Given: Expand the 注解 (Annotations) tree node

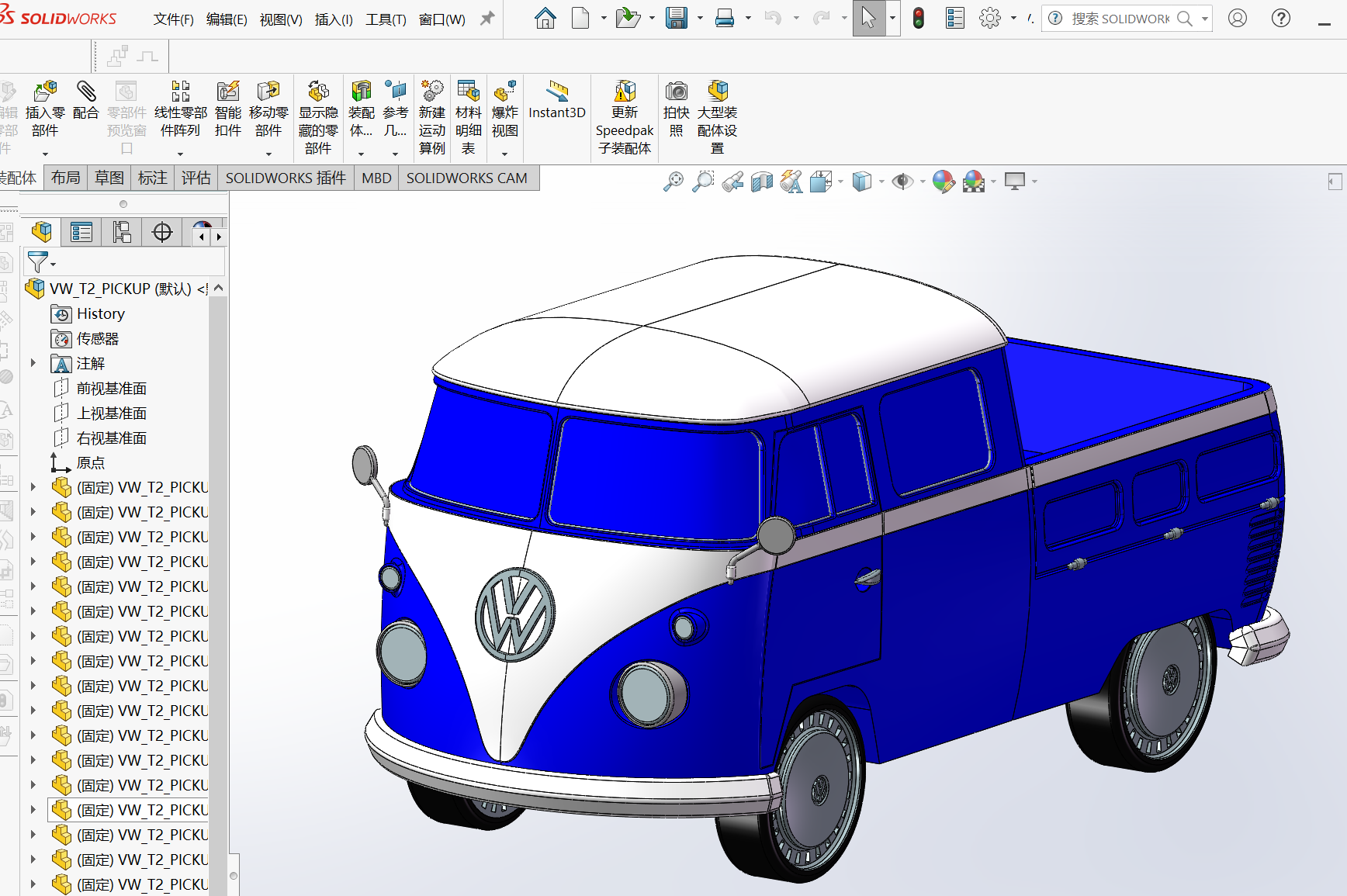Looking at the screenshot, I should click(x=33, y=363).
